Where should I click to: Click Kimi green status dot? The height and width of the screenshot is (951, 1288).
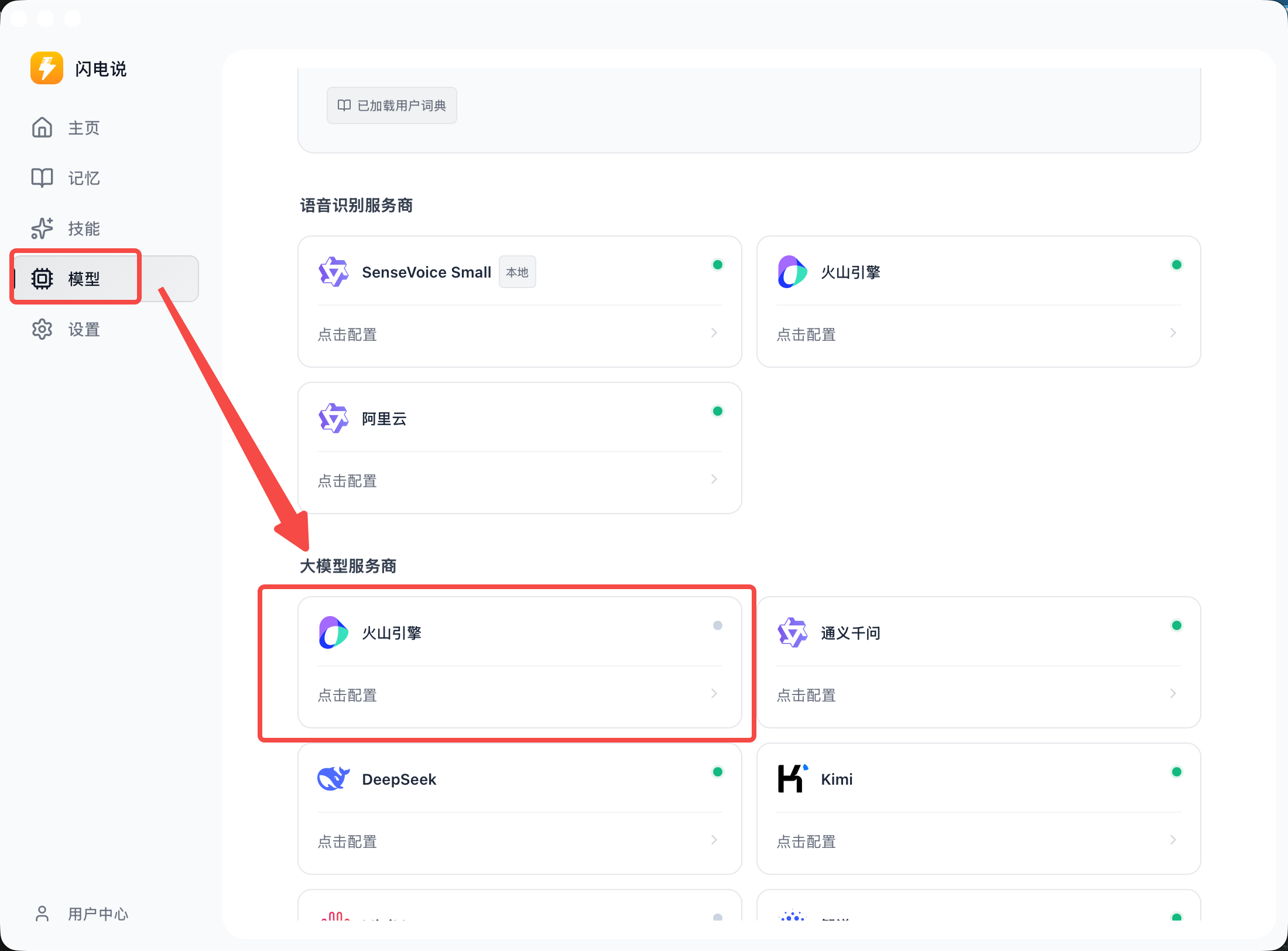pyautogui.click(x=1176, y=772)
